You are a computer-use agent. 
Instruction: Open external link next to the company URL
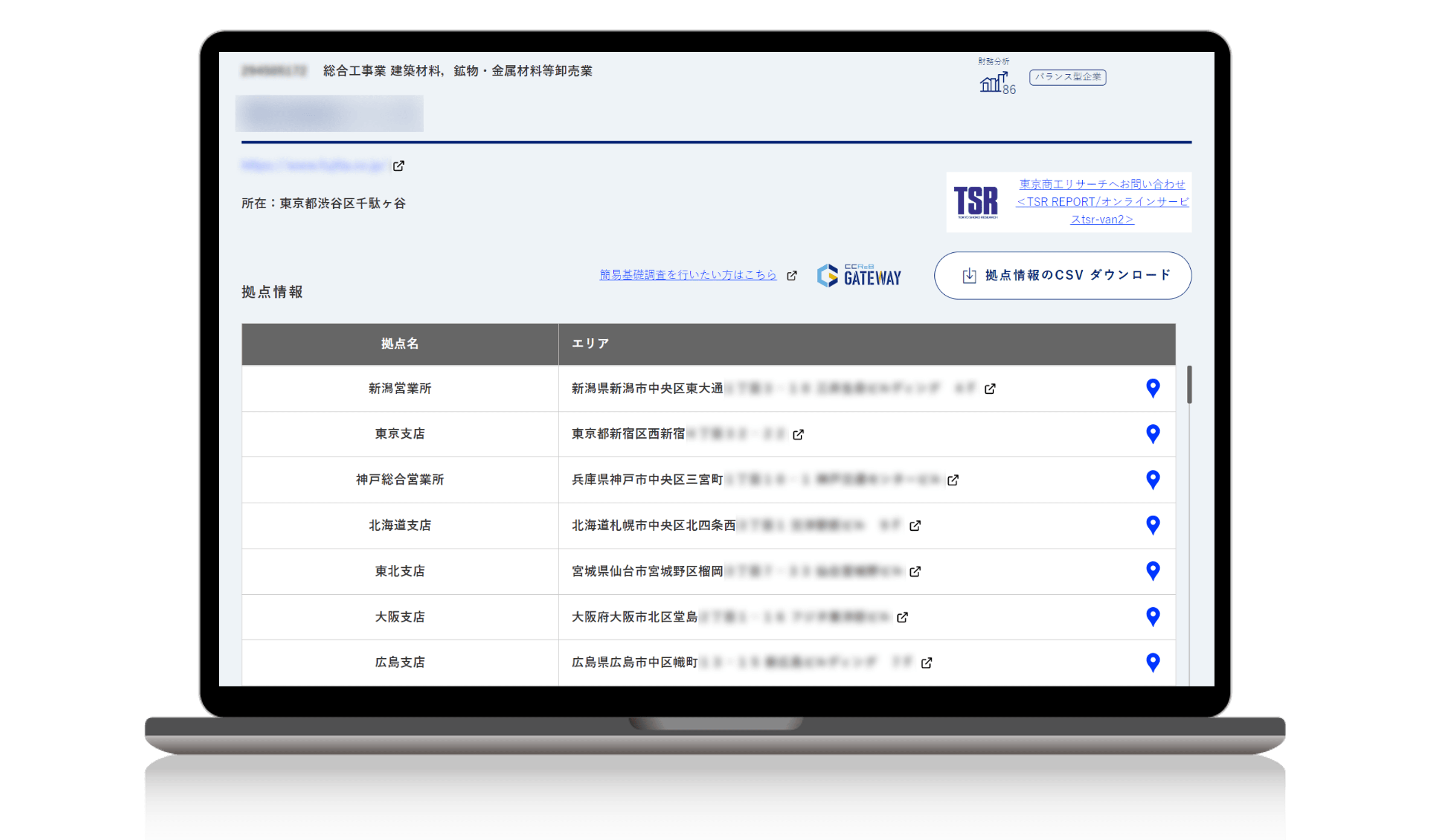(x=399, y=166)
